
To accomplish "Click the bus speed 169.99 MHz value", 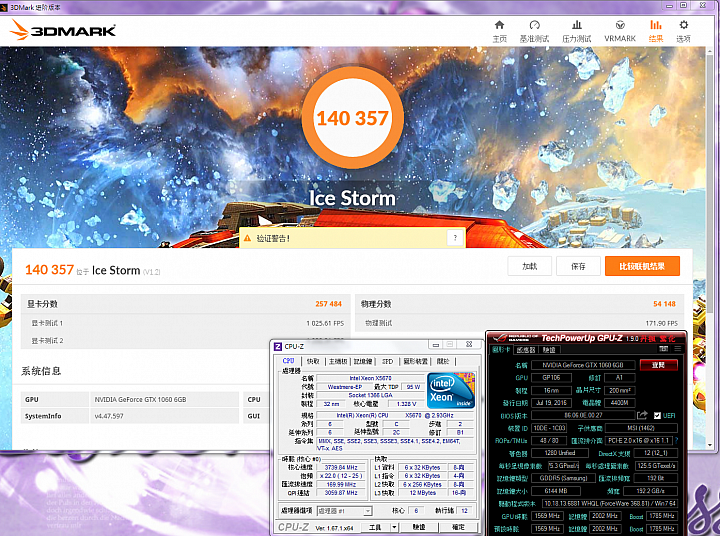I will (x=341, y=485).
